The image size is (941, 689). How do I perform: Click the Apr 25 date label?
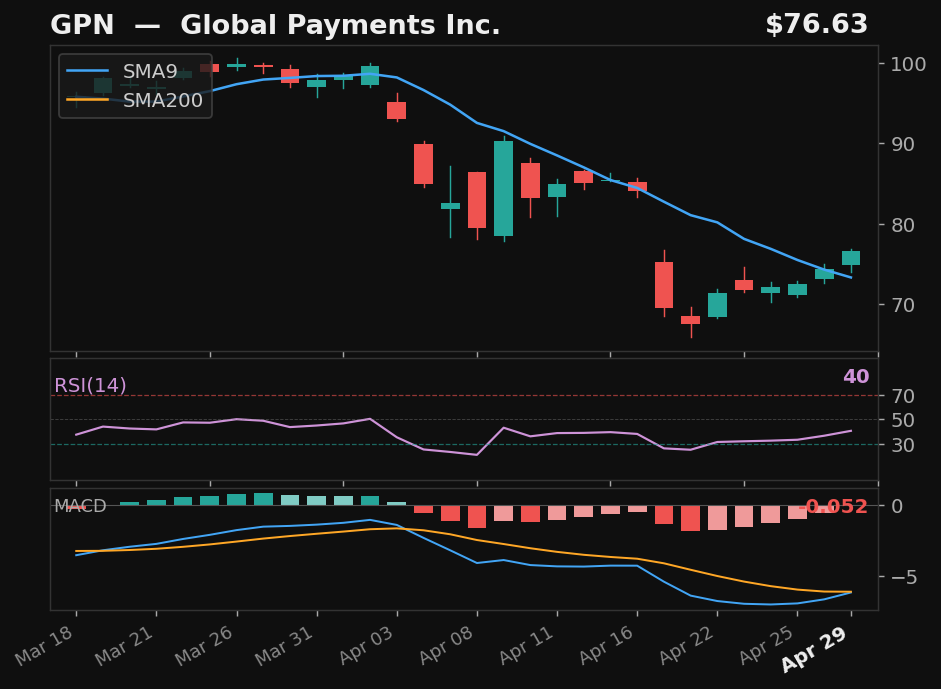(x=766, y=645)
